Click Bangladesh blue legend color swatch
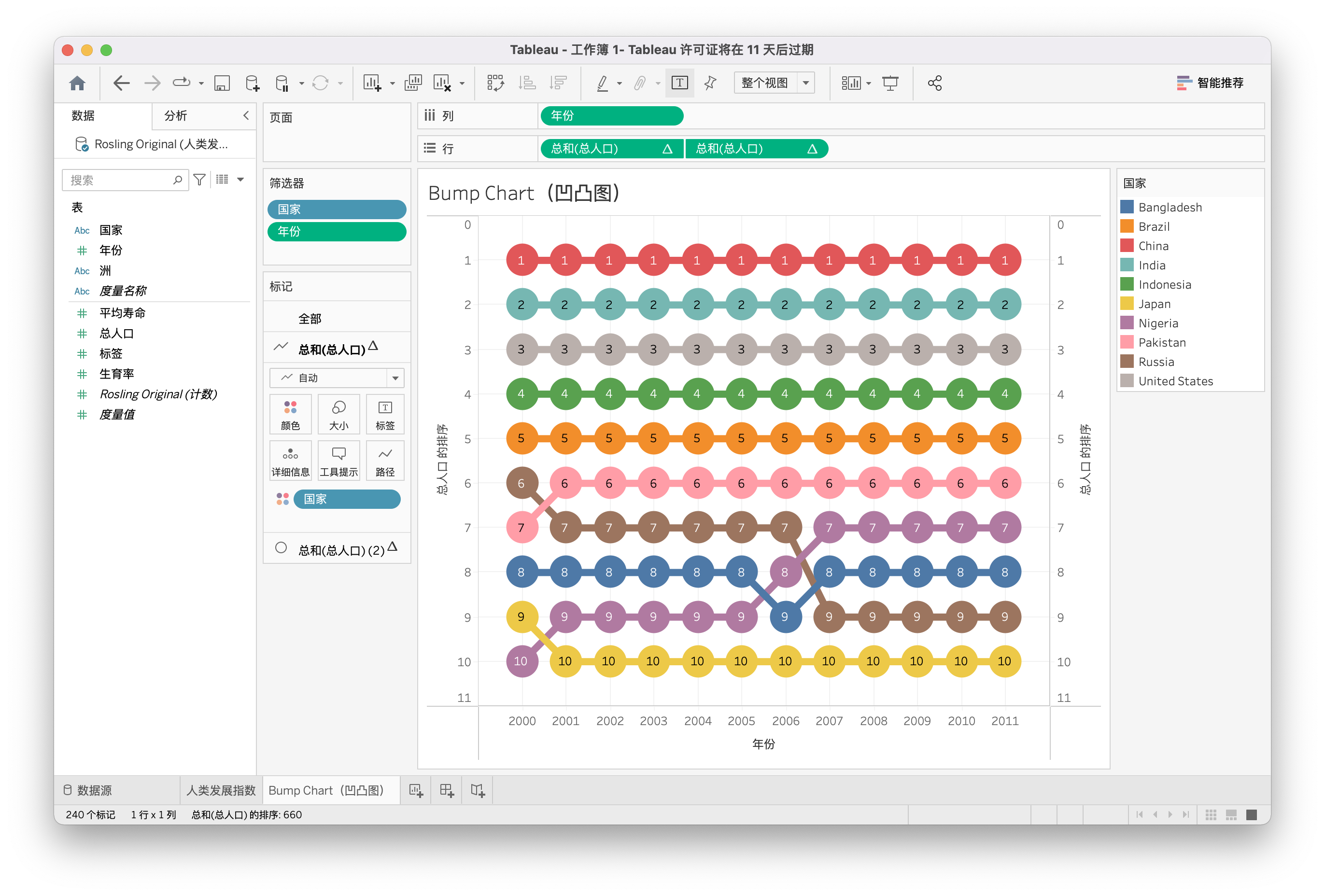Viewport: 1325px width, 896px height. click(x=1127, y=207)
